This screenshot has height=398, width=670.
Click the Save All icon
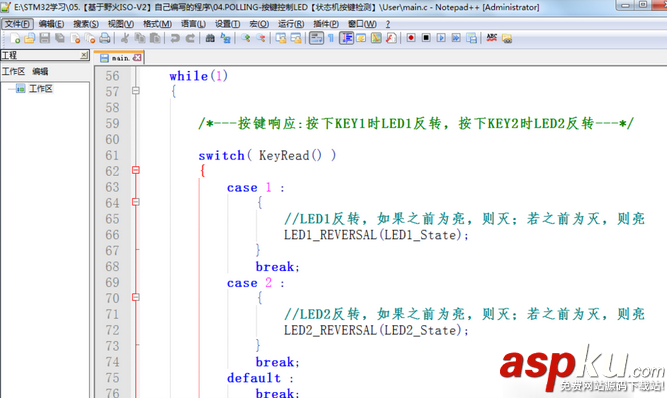[60, 38]
